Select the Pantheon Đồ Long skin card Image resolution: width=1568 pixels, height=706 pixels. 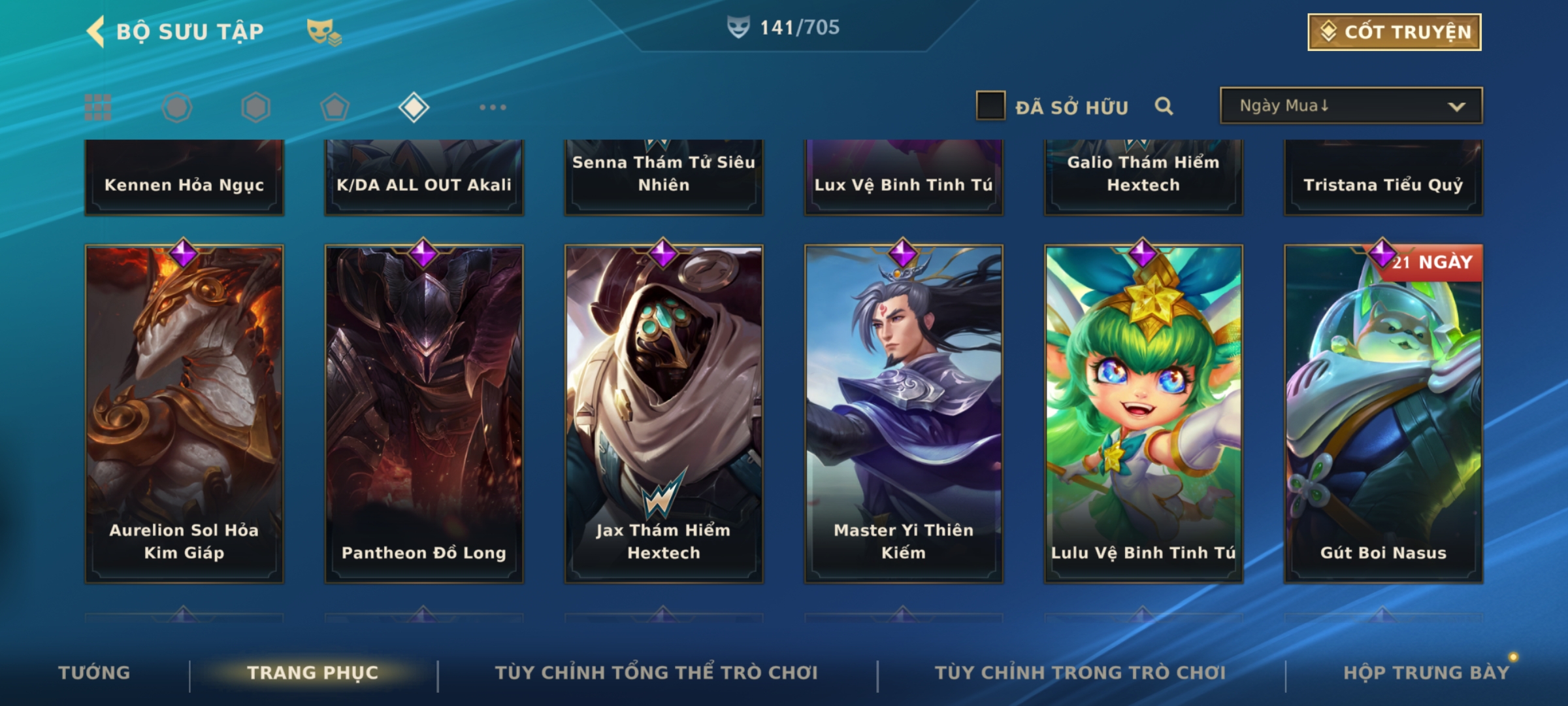pyautogui.click(x=424, y=414)
